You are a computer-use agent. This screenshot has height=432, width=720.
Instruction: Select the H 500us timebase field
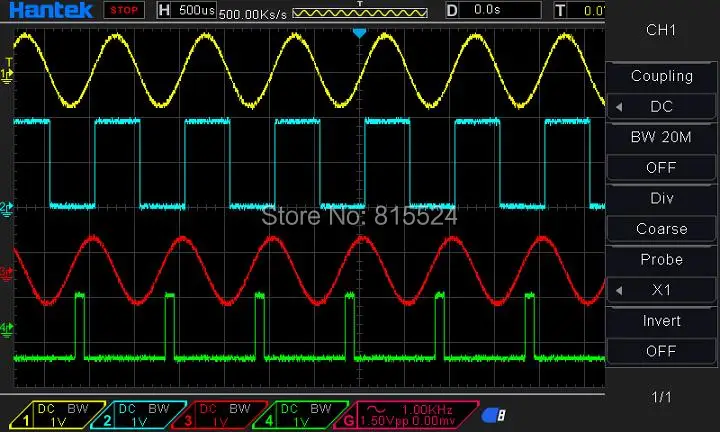pos(186,10)
